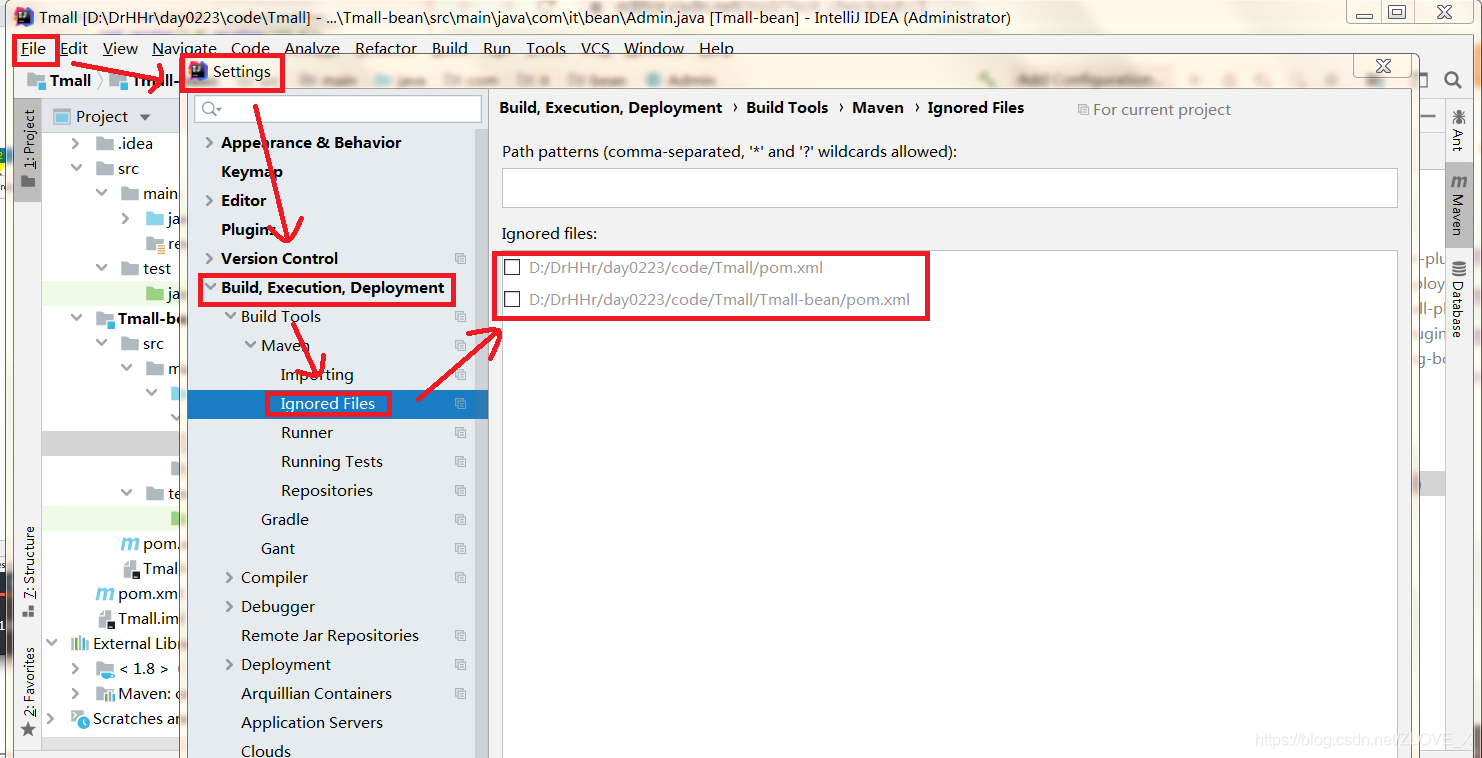The width and height of the screenshot is (1482, 758).
Task: Open the Tools menu
Action: tap(546, 48)
